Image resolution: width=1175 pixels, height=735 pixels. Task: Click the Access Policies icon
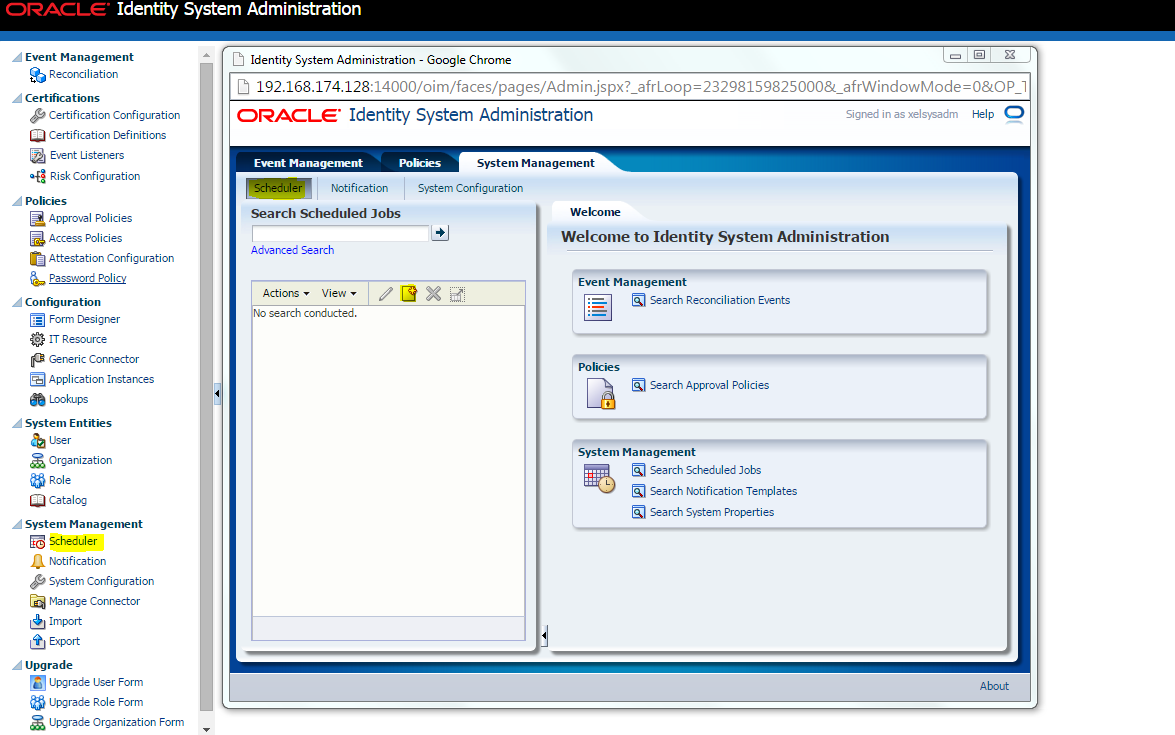tap(37, 238)
